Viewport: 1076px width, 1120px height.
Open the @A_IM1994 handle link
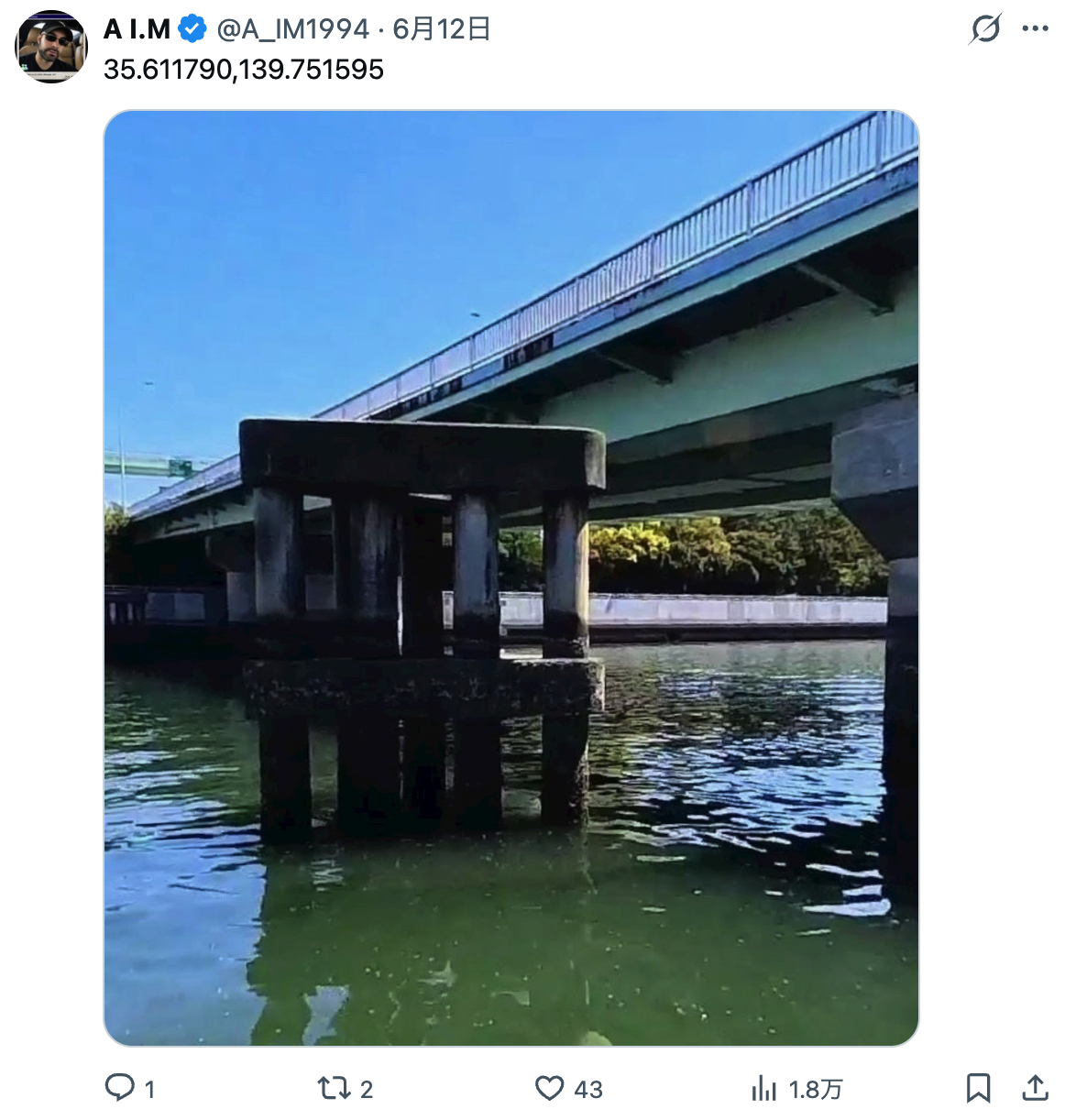[x=292, y=29]
